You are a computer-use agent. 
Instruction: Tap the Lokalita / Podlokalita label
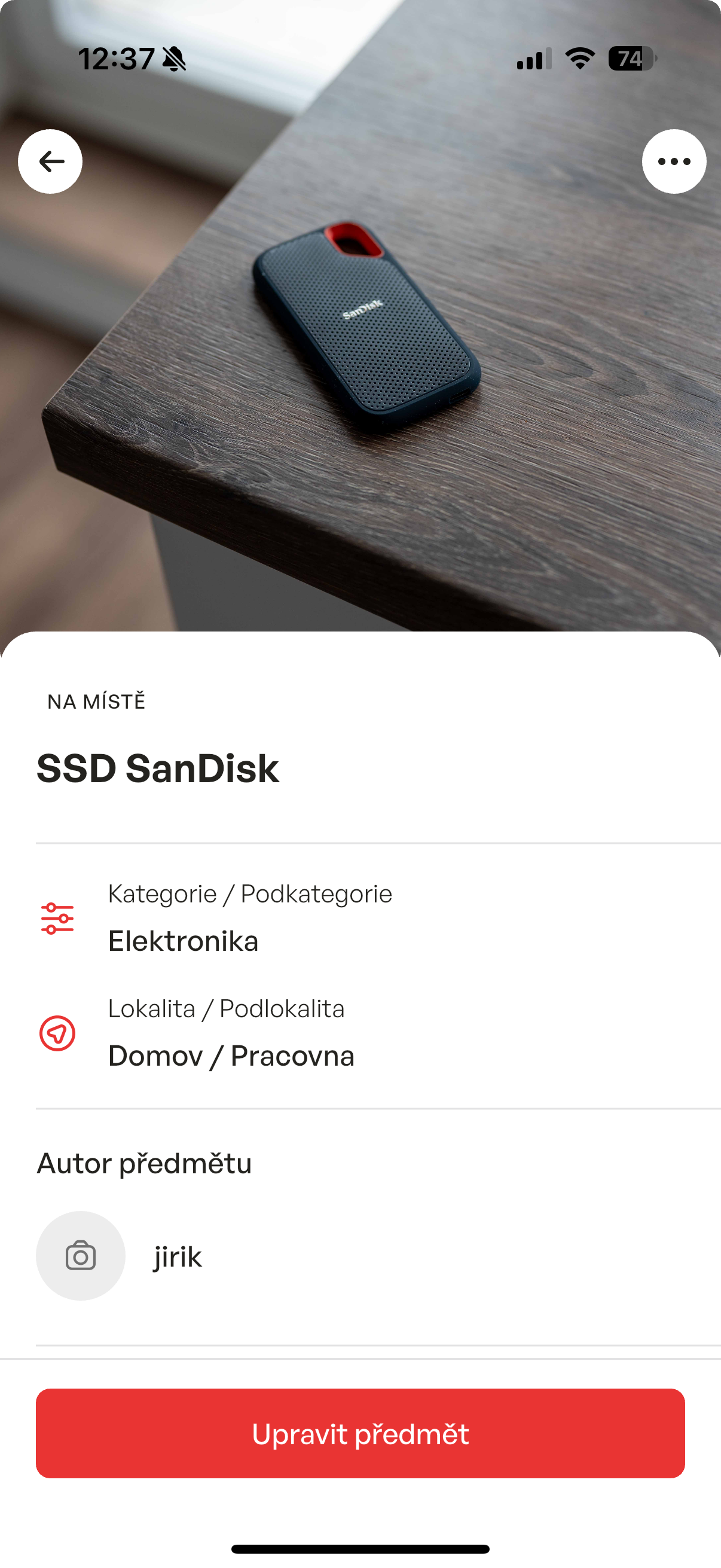(227, 1009)
